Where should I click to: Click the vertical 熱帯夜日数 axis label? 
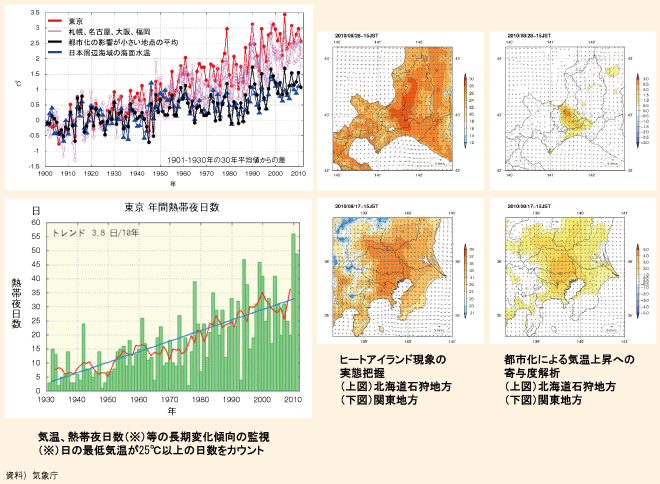(x=16, y=303)
